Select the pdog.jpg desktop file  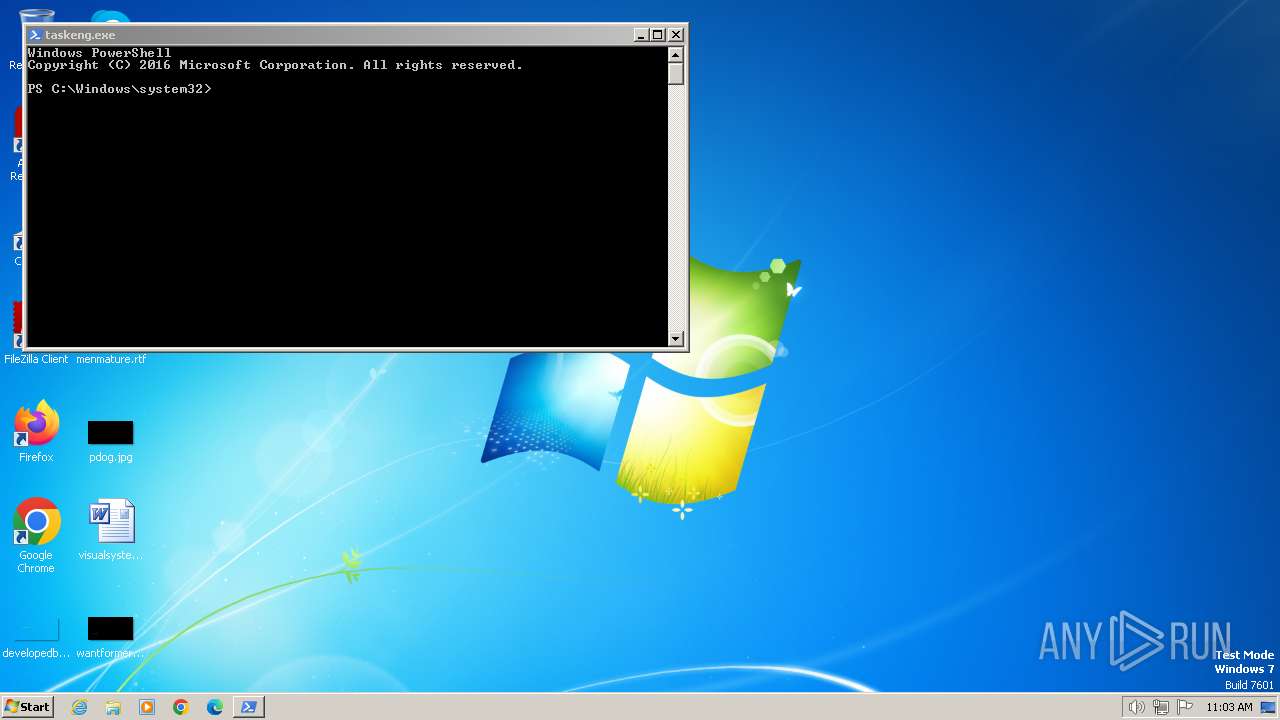click(x=110, y=441)
